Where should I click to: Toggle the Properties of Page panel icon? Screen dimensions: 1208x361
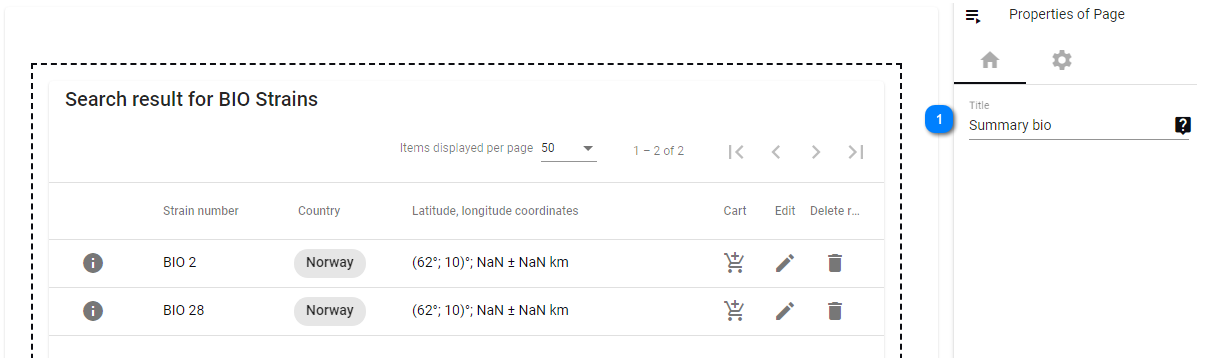(x=973, y=16)
